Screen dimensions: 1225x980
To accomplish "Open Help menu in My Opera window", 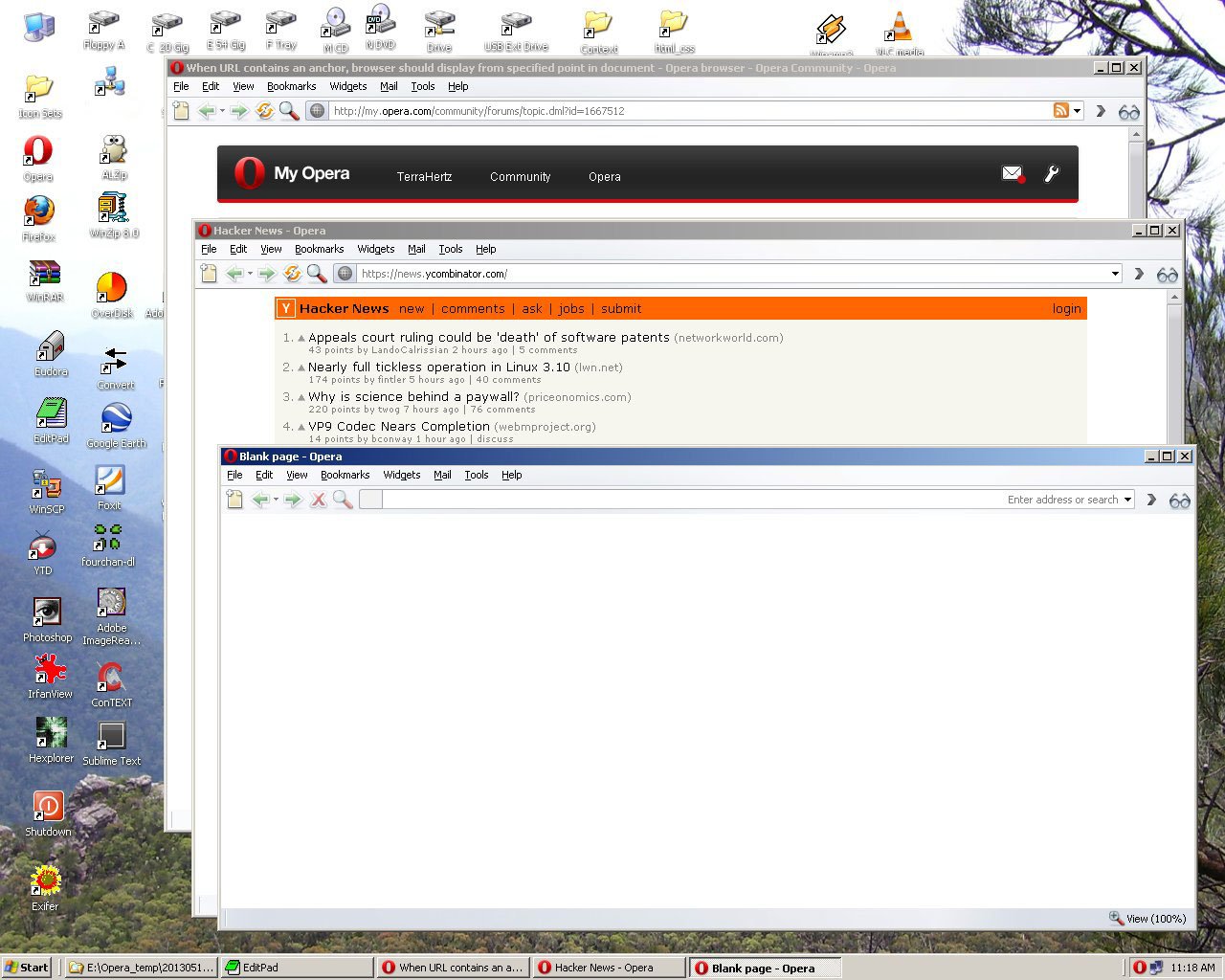I will [458, 86].
